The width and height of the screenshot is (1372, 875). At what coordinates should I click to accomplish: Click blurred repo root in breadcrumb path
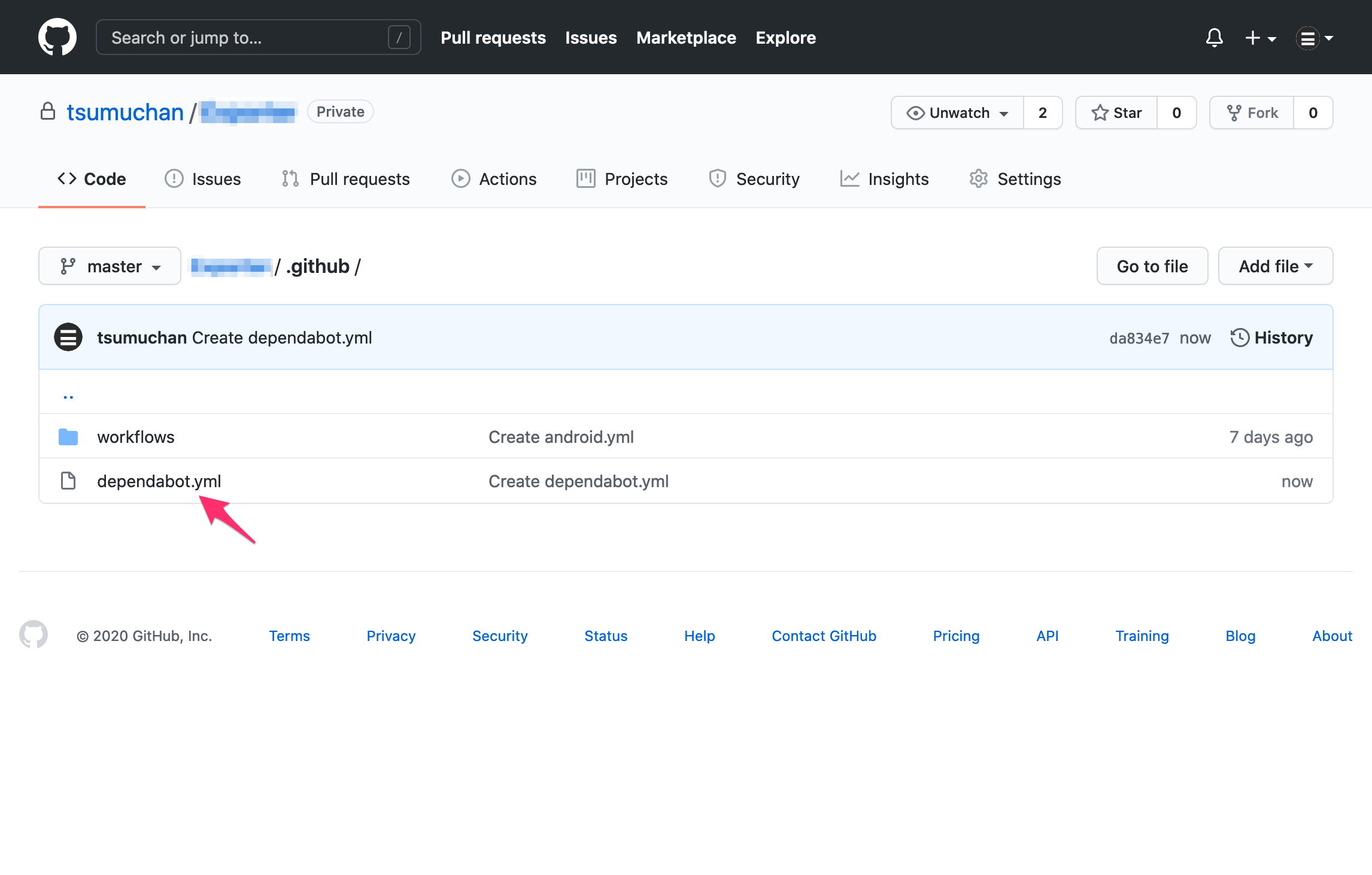coord(230,266)
